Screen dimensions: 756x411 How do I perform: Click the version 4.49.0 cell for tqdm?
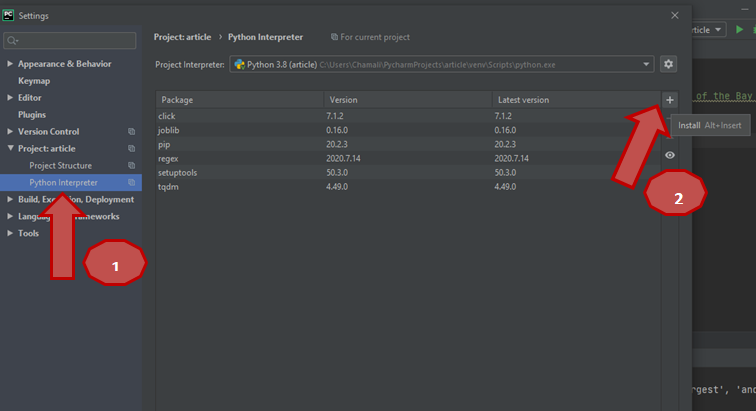(x=337, y=187)
